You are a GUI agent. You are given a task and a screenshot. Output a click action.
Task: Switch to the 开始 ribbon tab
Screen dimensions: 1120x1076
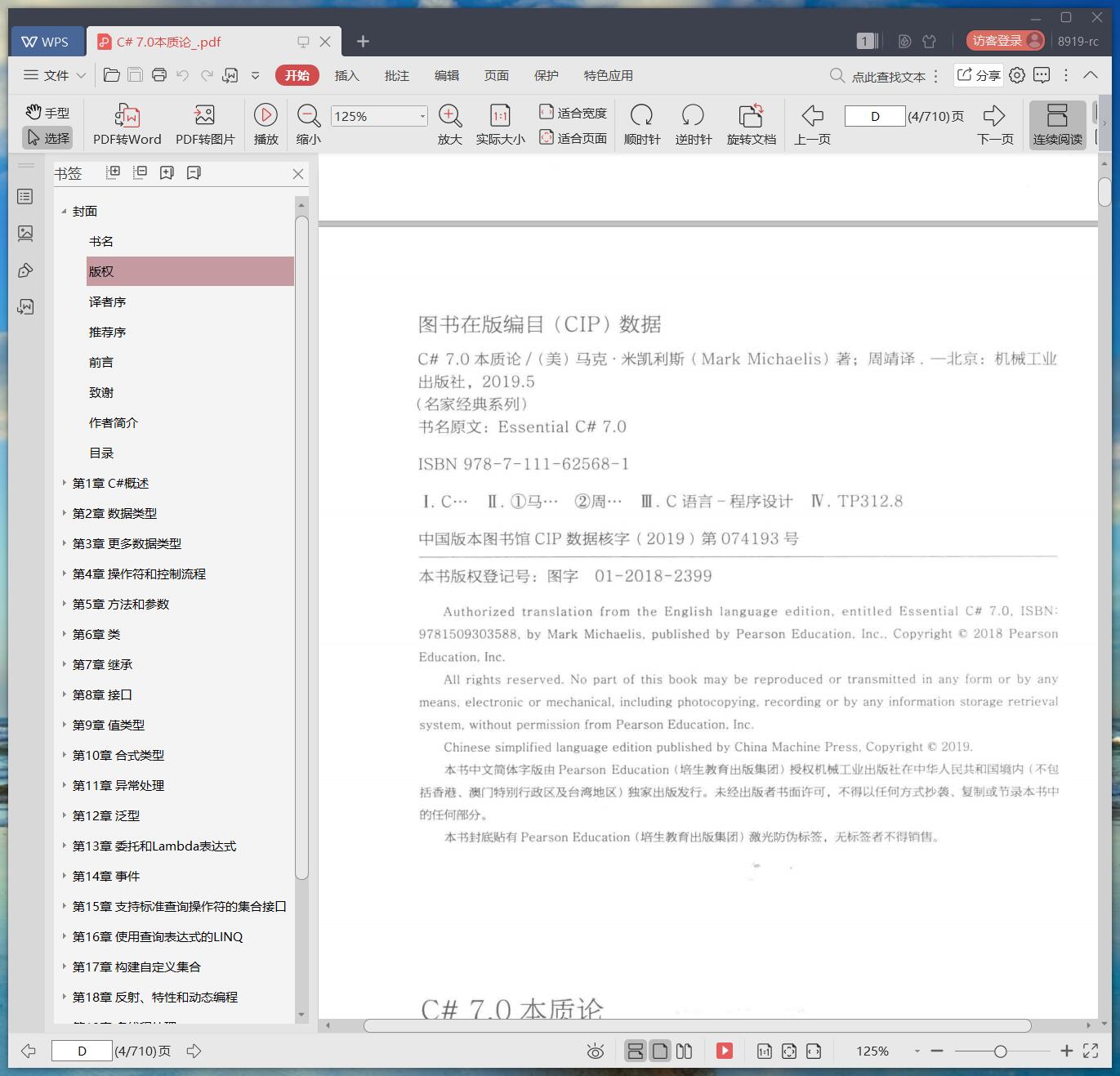coord(297,75)
